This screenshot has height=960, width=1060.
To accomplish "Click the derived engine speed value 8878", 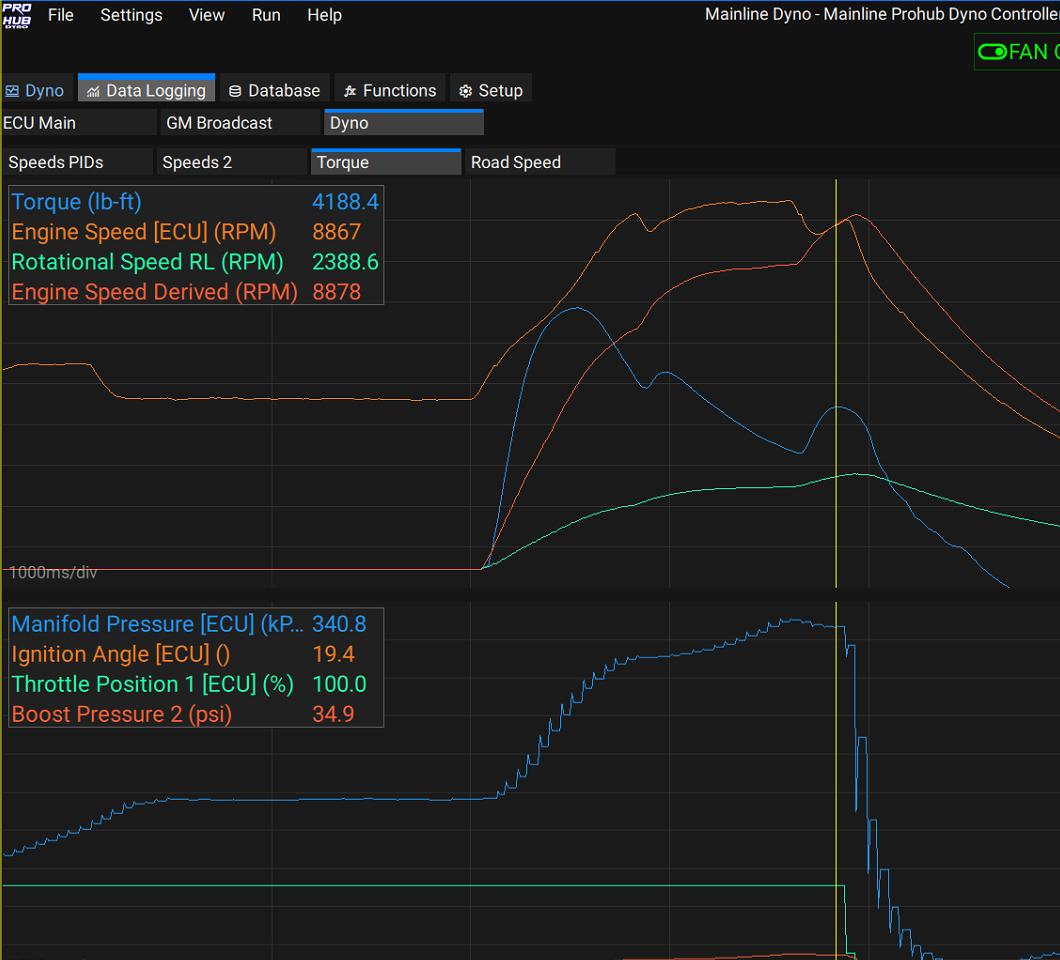I will (336, 292).
